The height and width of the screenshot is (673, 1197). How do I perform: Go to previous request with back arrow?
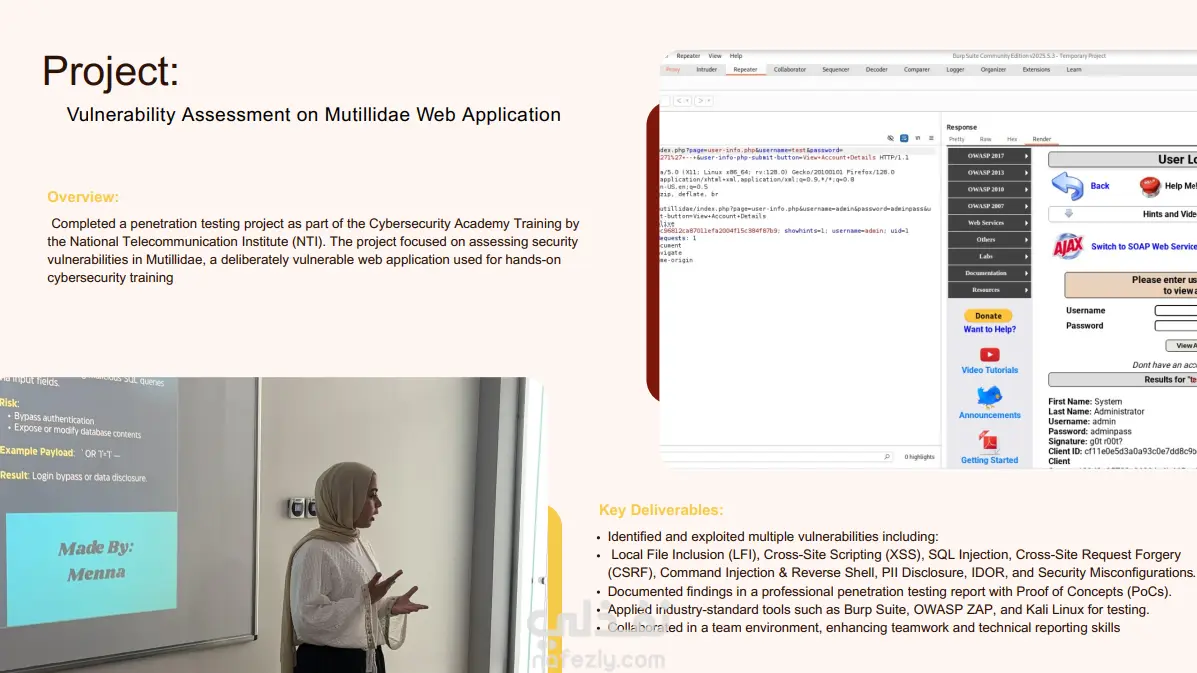click(682, 101)
